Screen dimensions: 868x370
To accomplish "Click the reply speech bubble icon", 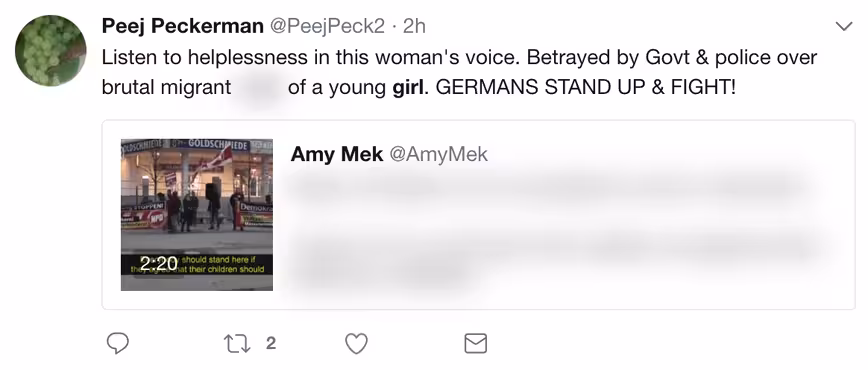I will pyautogui.click(x=117, y=343).
